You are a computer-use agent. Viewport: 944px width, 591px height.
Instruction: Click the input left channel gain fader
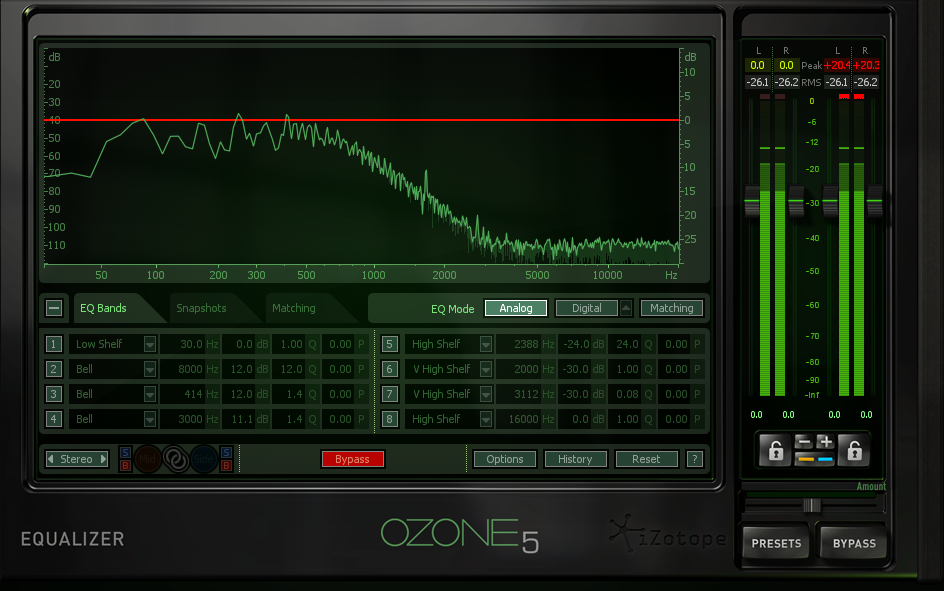pyautogui.click(x=752, y=201)
